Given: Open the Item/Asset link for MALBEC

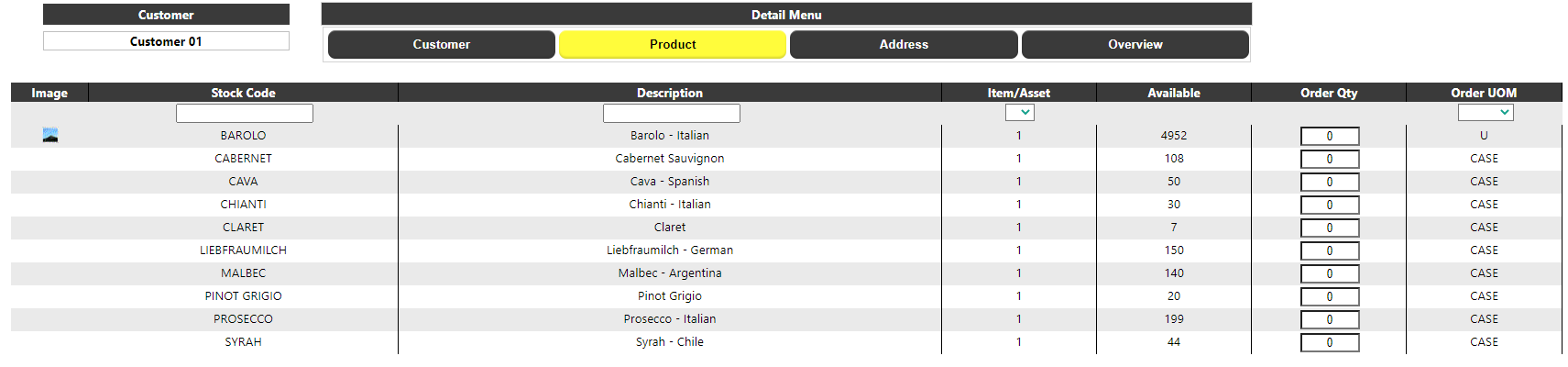Looking at the screenshot, I should click(1018, 273).
